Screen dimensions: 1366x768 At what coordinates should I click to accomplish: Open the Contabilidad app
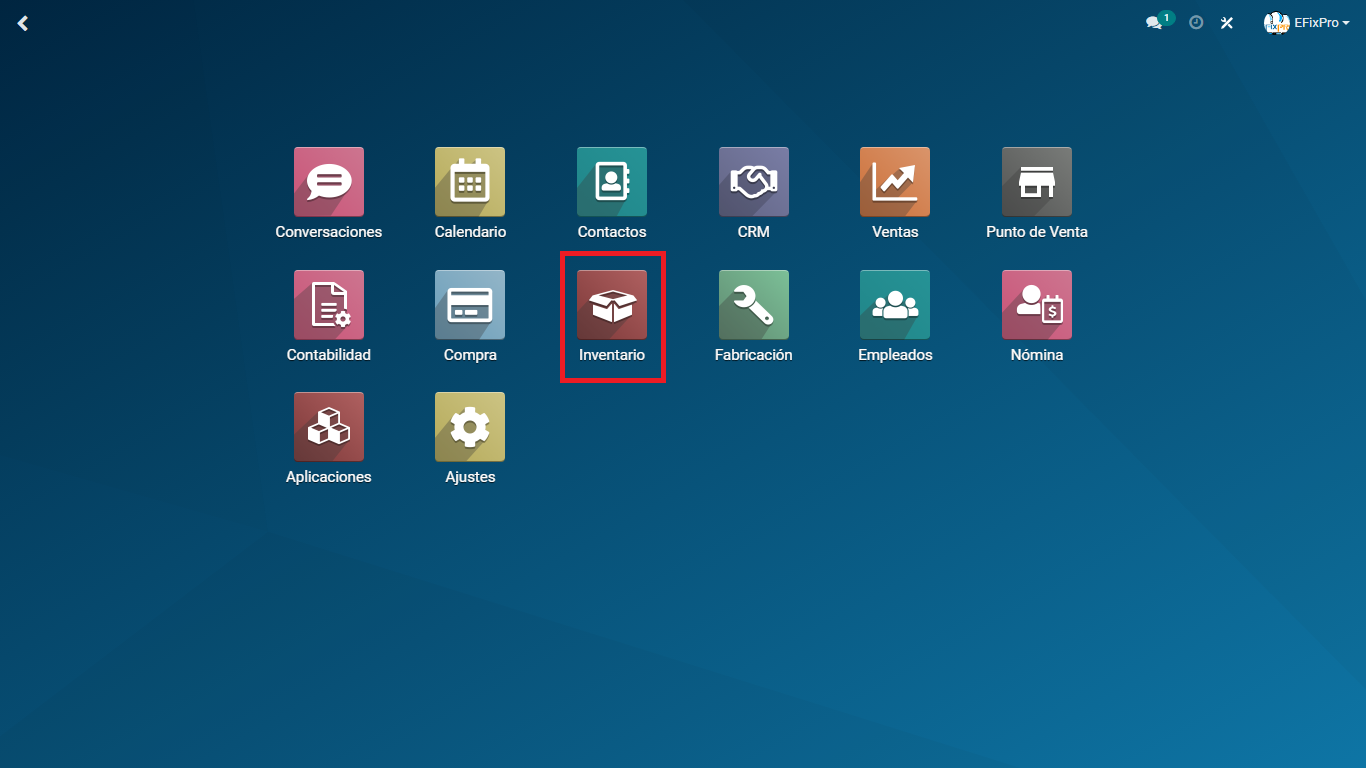328,305
